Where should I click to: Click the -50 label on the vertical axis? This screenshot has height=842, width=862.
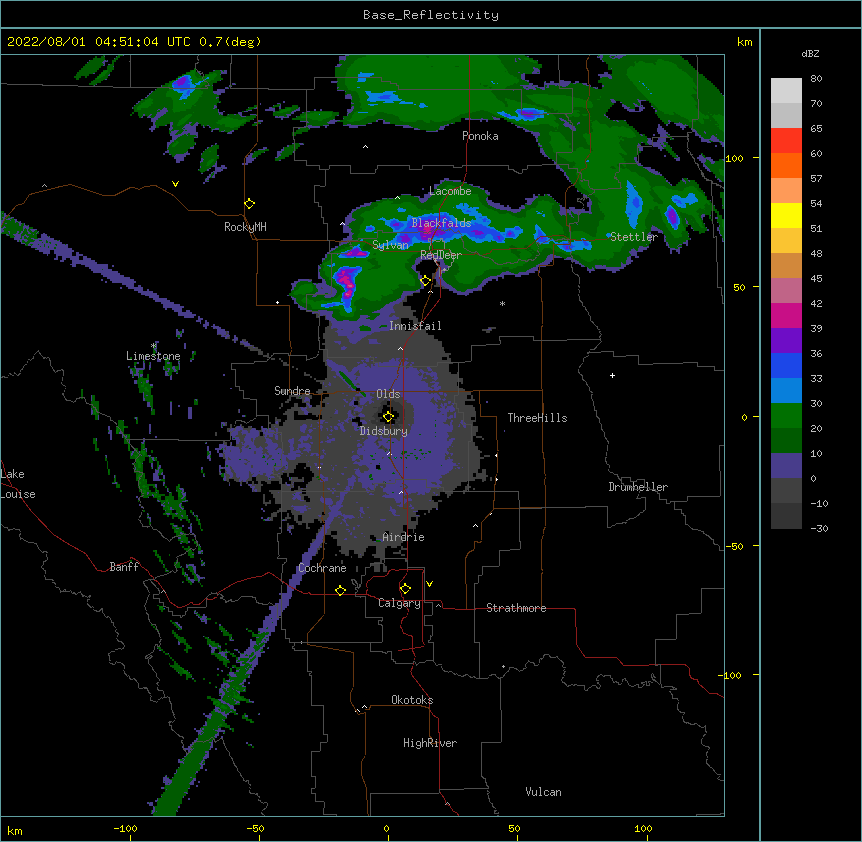734,546
